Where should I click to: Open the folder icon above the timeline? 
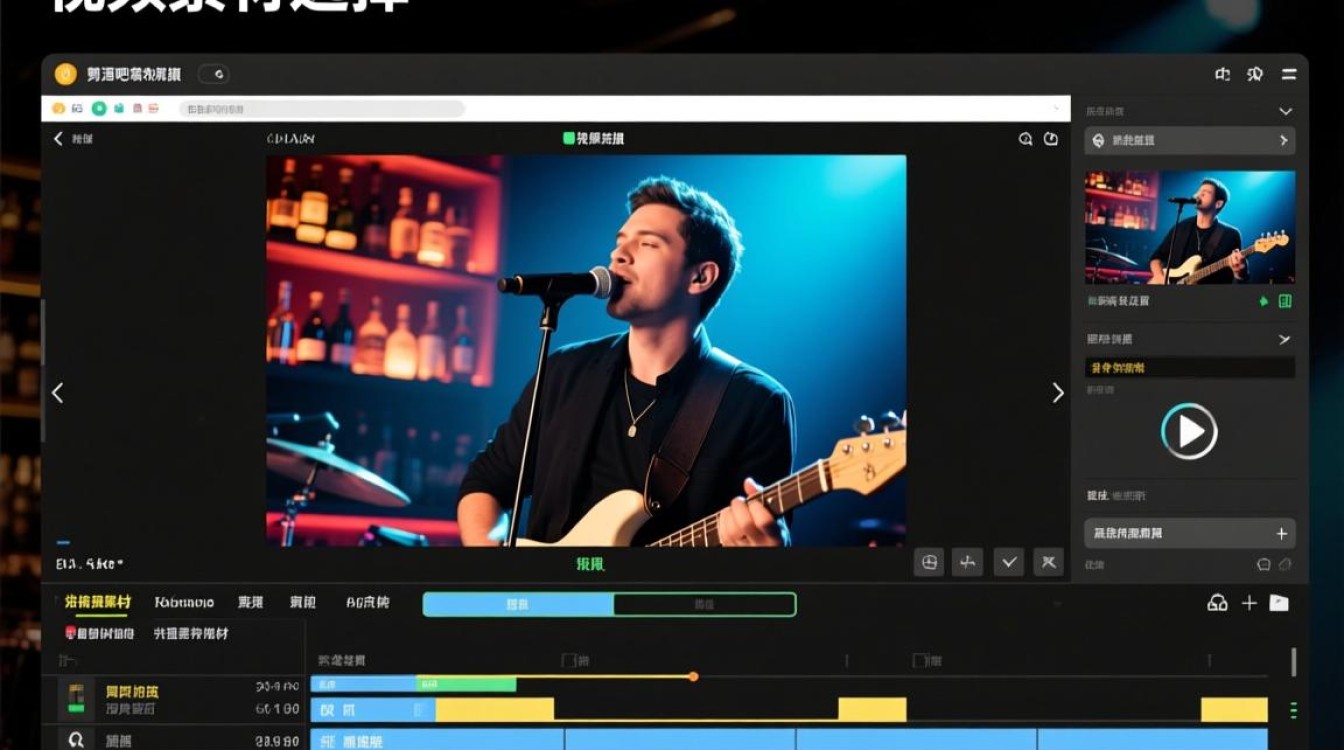click(x=1279, y=602)
